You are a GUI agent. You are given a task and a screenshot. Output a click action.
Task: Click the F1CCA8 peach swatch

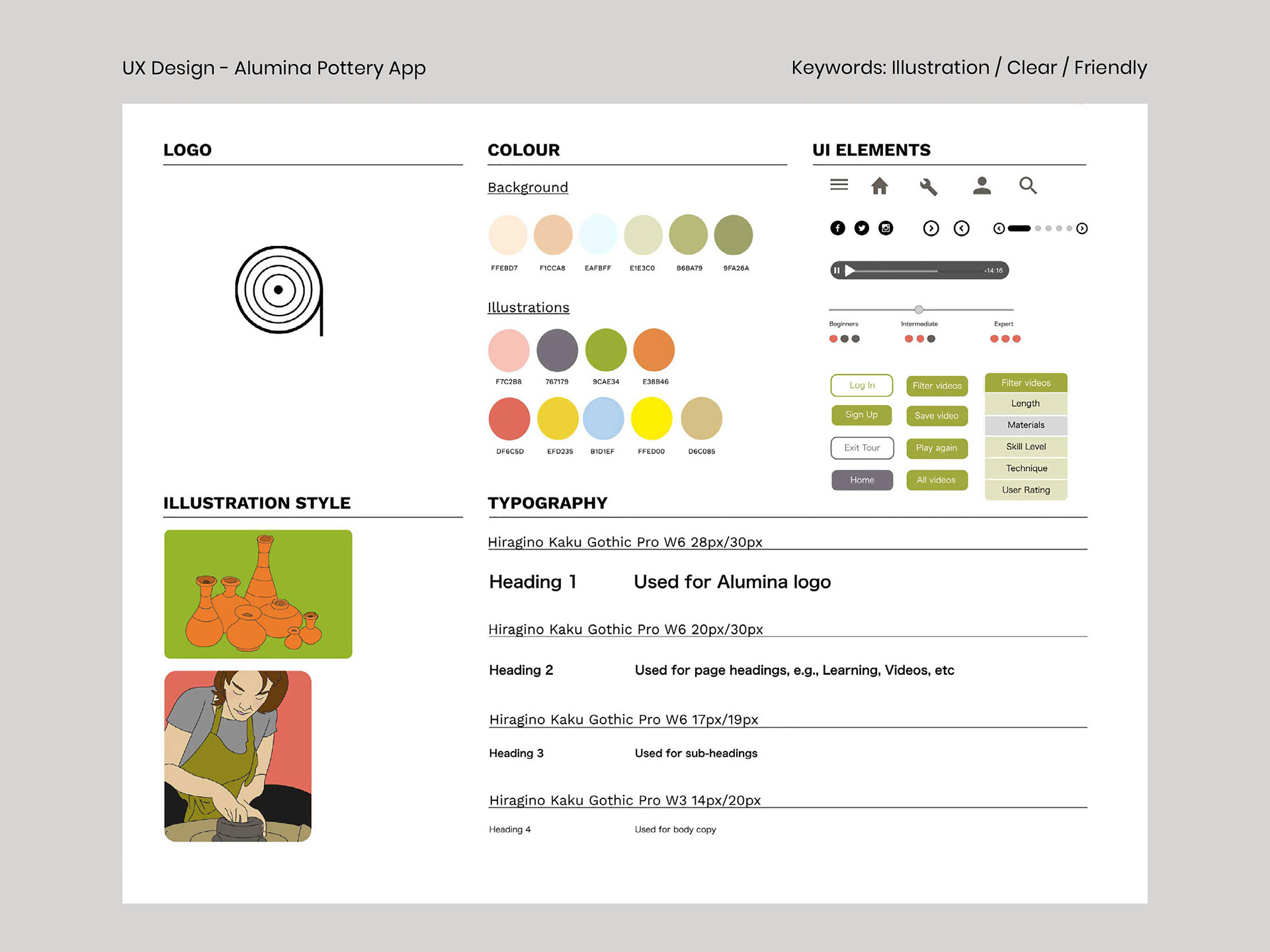(553, 235)
